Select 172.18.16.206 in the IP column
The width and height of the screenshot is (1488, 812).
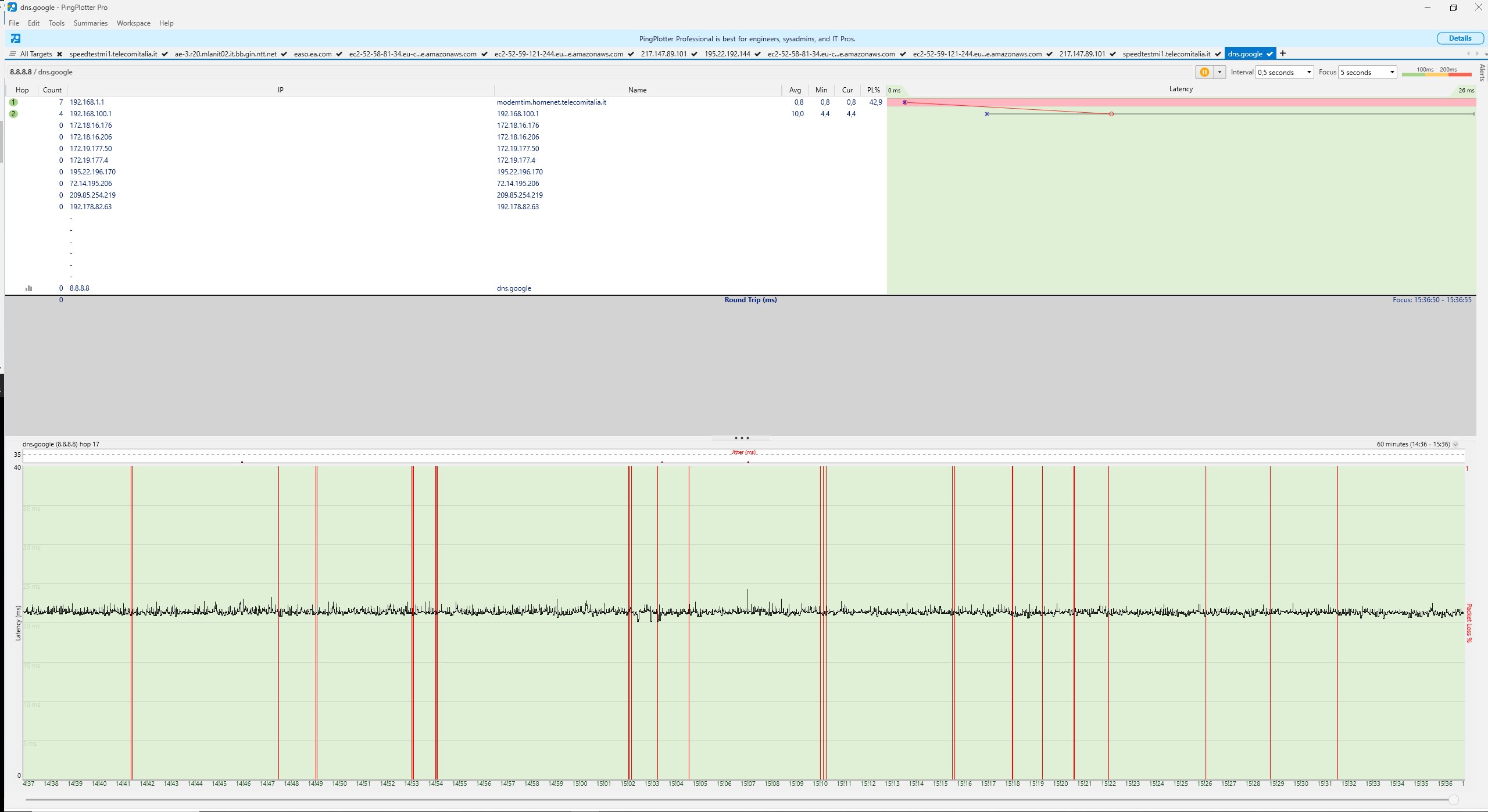pyautogui.click(x=91, y=137)
